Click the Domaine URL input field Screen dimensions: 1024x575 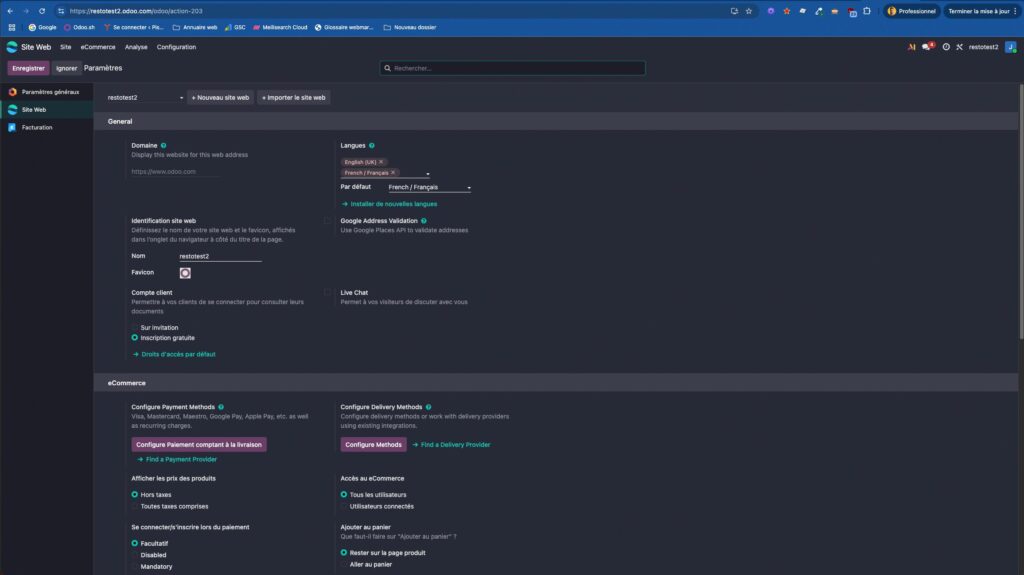tap(175, 172)
